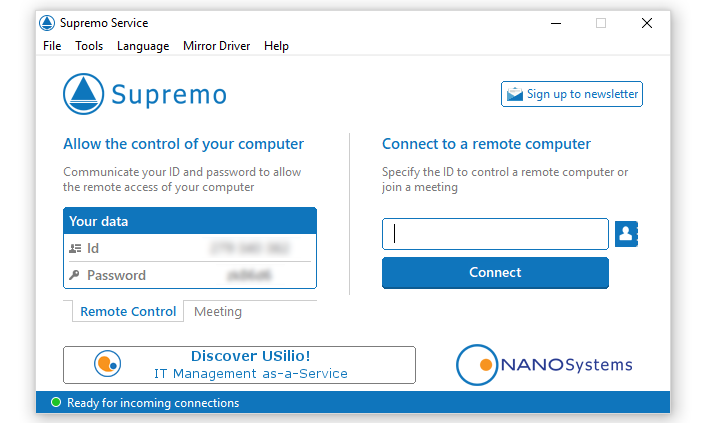The width and height of the screenshot is (705, 423).
Task: Click the Id user icon
Action: pyautogui.click(x=75, y=248)
